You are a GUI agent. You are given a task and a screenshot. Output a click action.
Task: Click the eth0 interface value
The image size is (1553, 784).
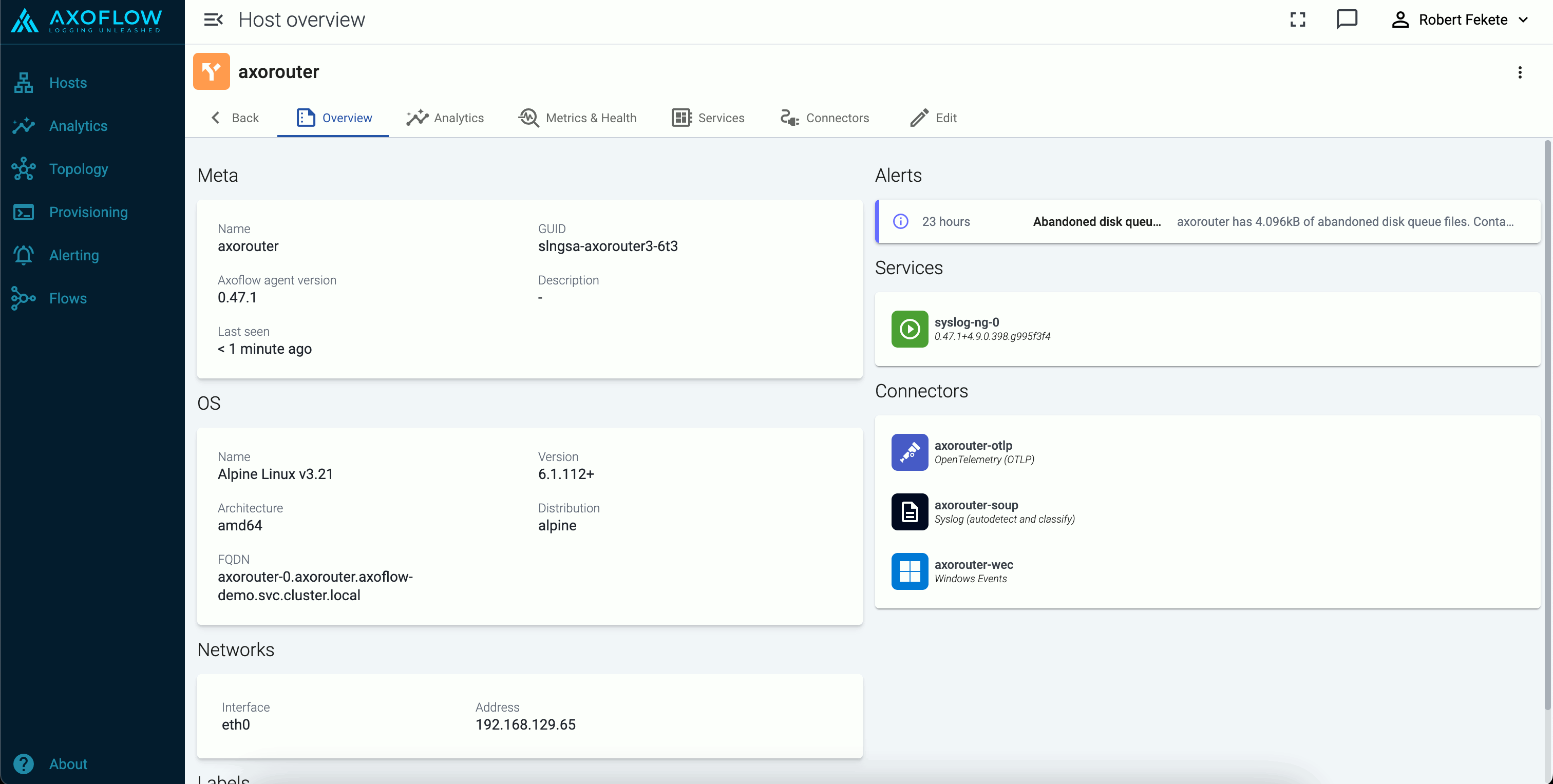(236, 724)
